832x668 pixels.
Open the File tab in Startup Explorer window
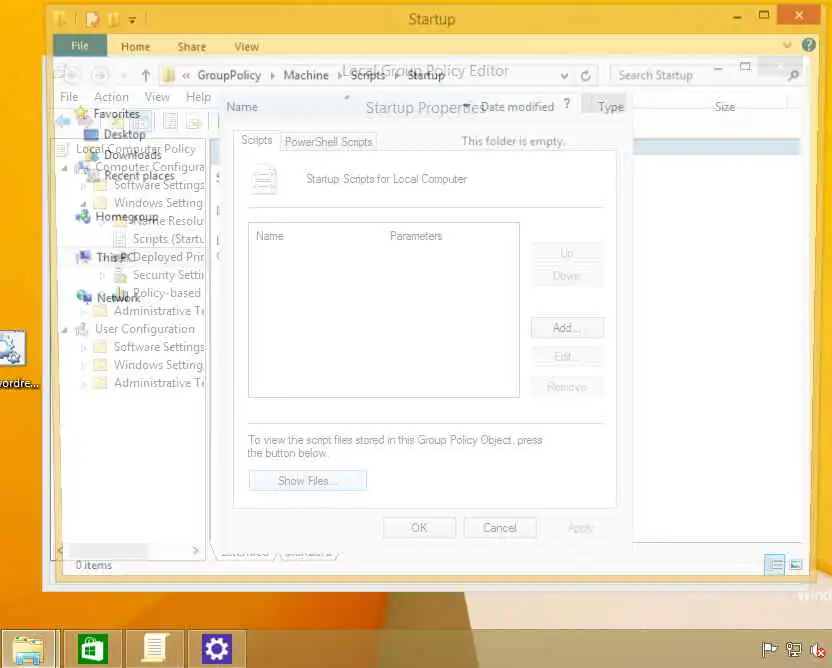[80, 46]
